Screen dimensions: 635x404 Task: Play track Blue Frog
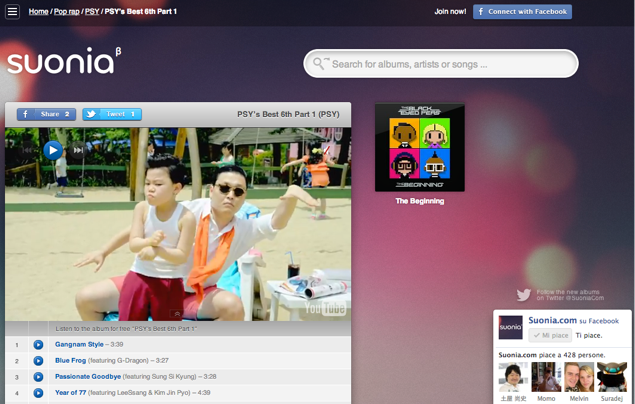tap(38, 361)
